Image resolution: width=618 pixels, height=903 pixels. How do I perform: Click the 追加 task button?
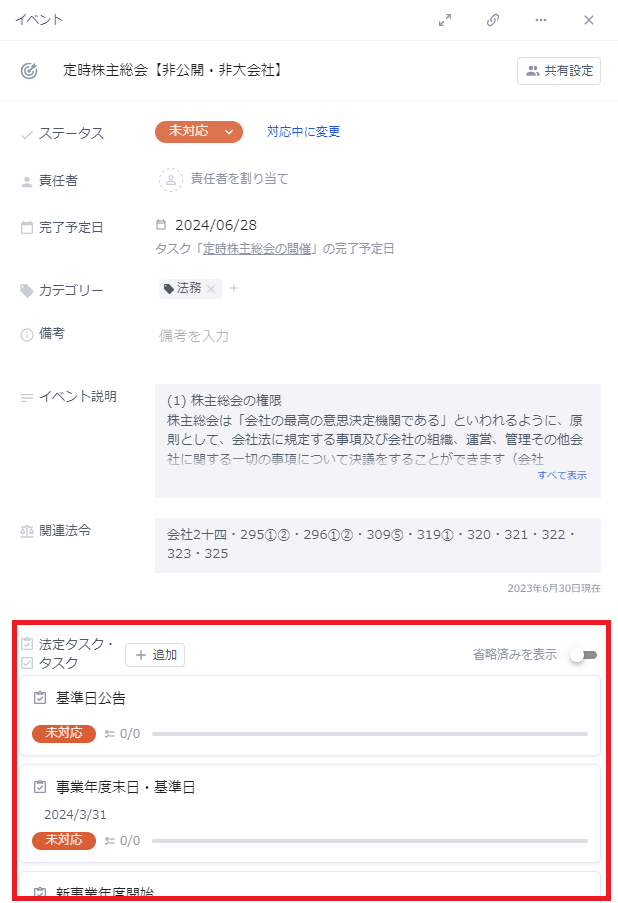(155, 655)
